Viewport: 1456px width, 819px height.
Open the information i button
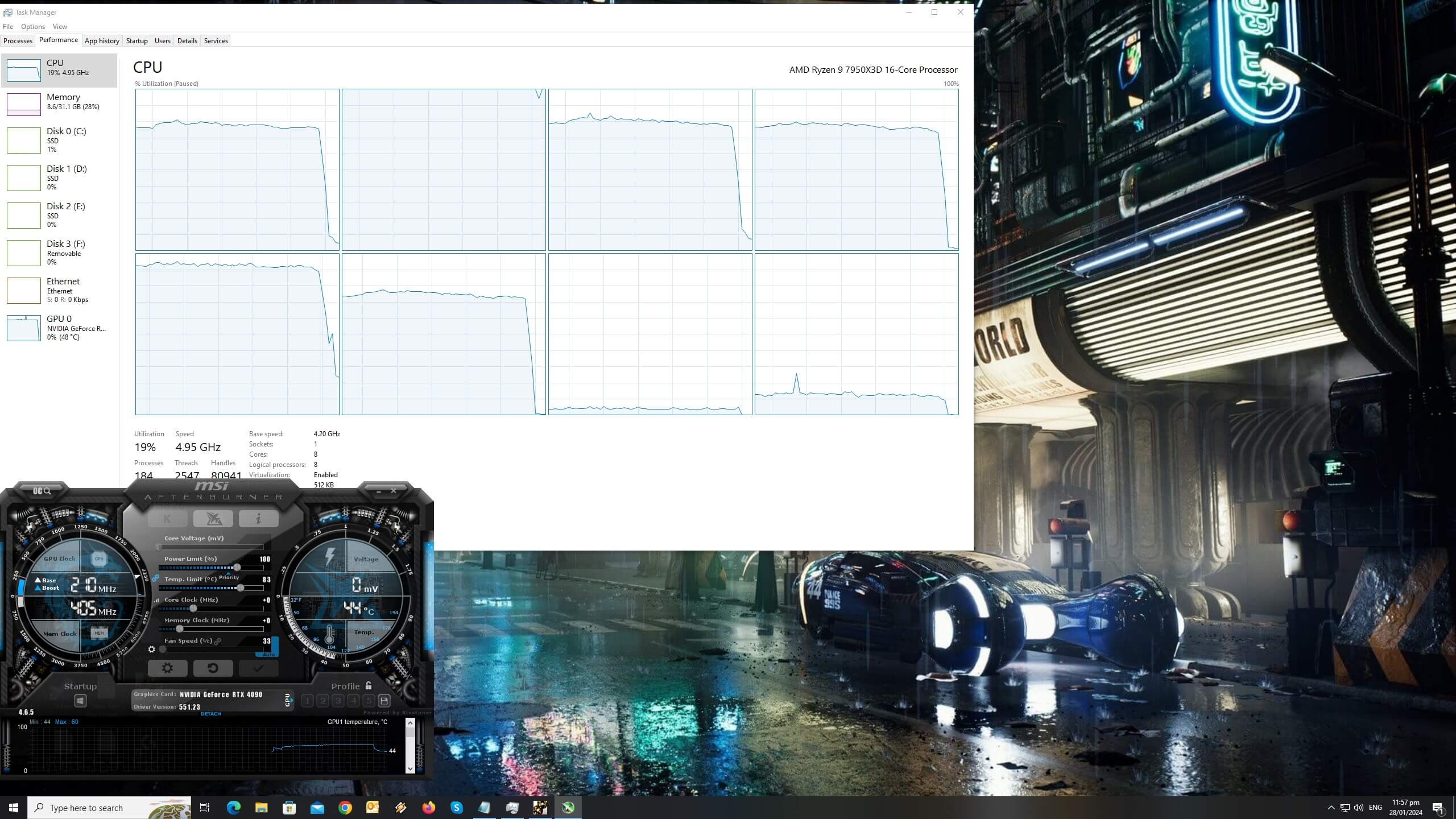point(258,519)
